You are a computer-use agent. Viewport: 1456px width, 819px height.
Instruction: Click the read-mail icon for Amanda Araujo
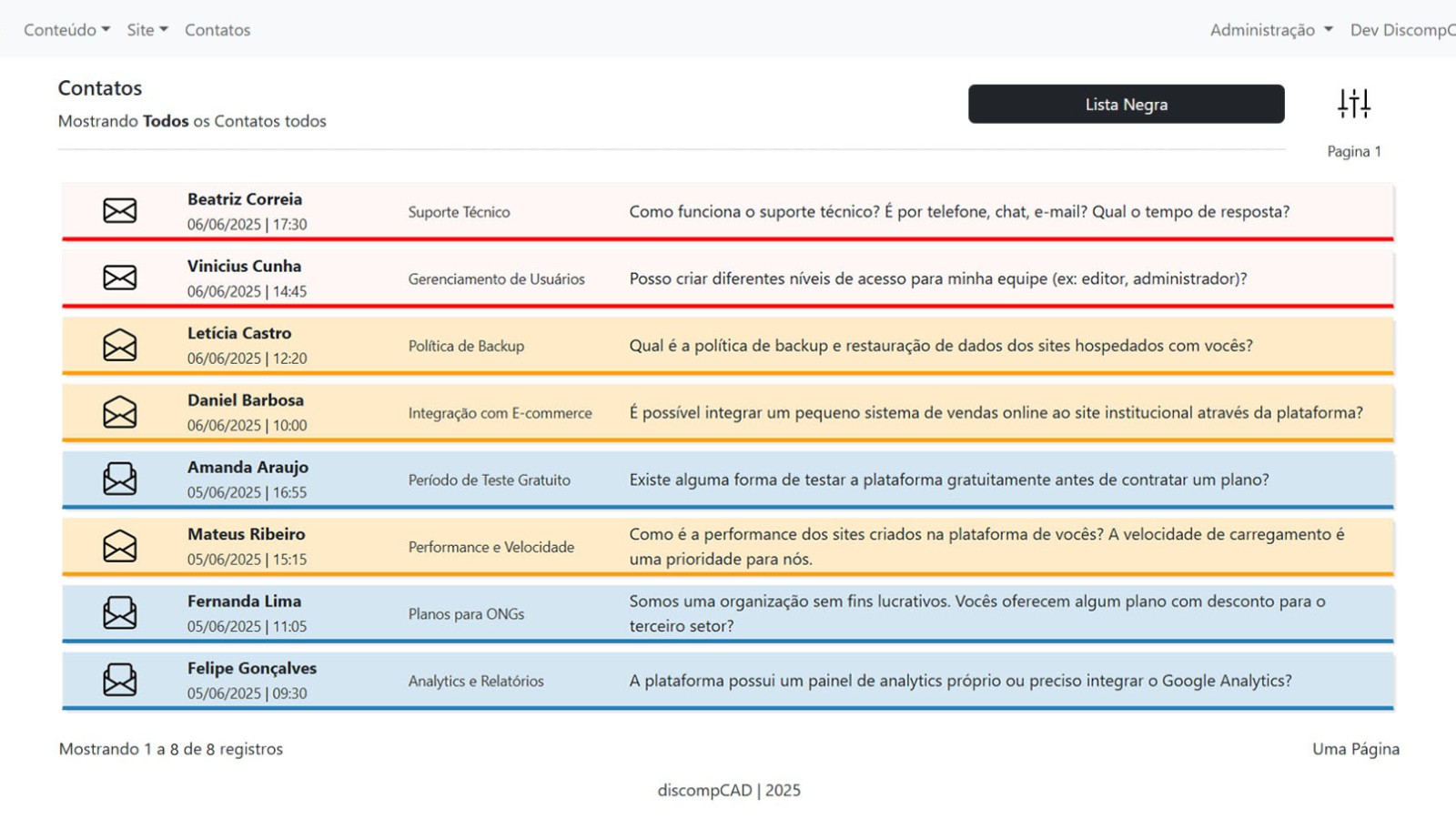click(119, 479)
